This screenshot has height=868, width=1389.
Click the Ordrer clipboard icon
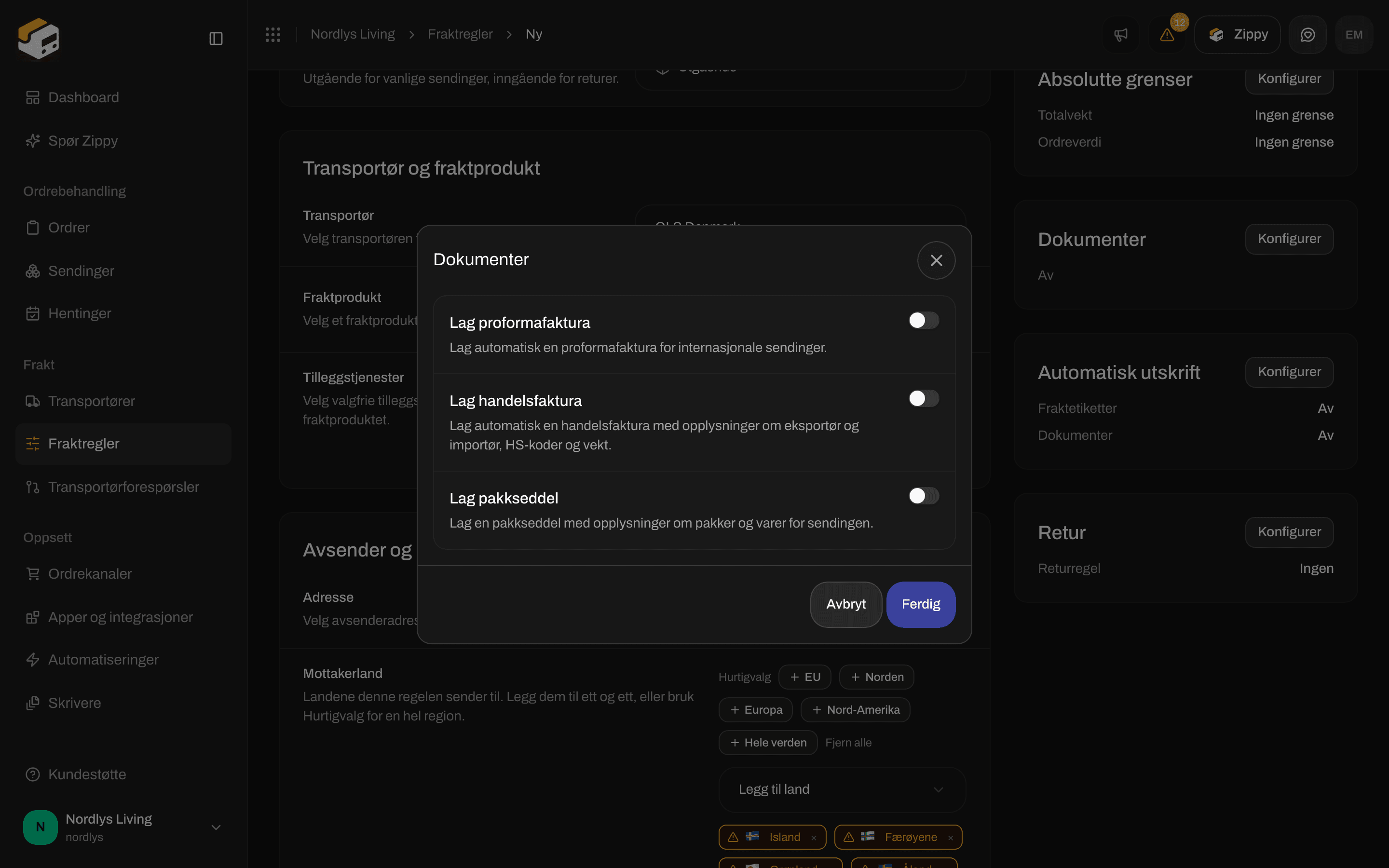pyautogui.click(x=33, y=228)
